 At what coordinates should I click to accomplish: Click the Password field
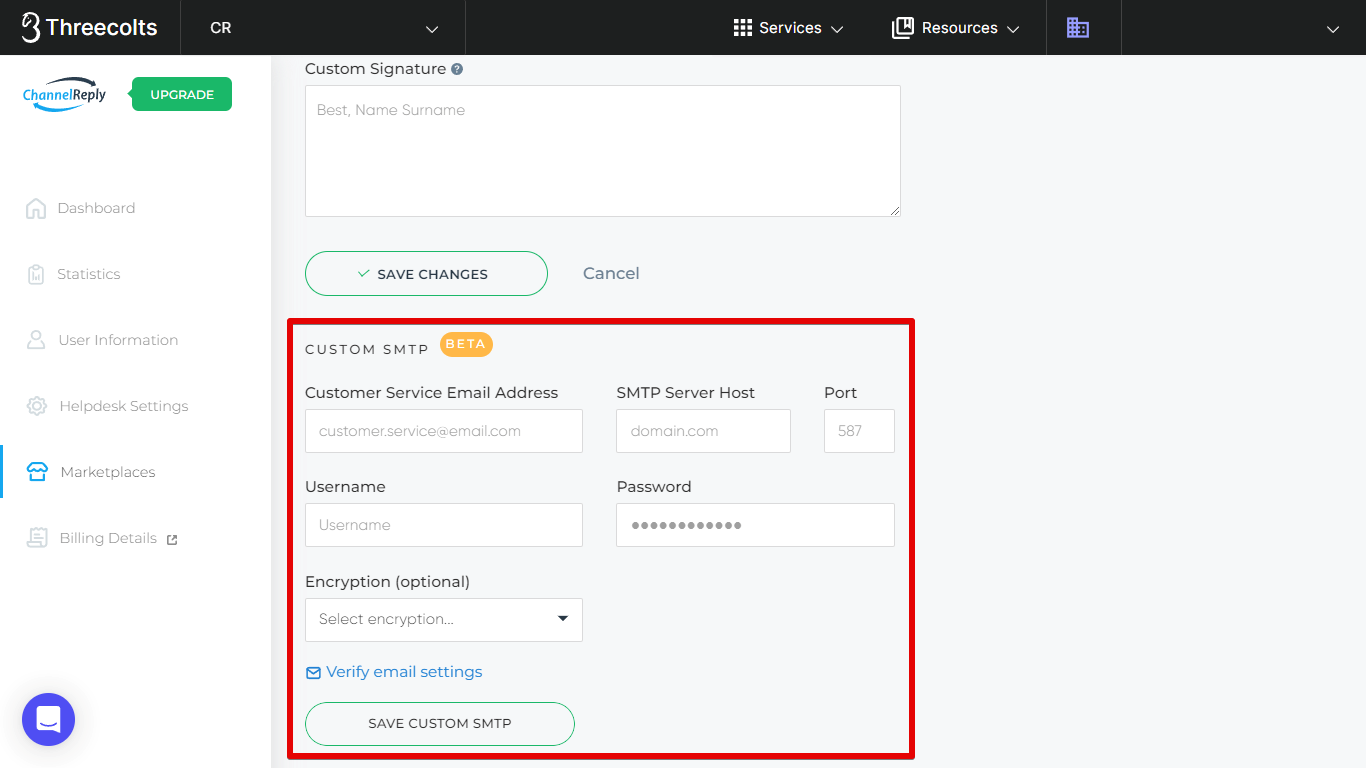click(x=755, y=525)
